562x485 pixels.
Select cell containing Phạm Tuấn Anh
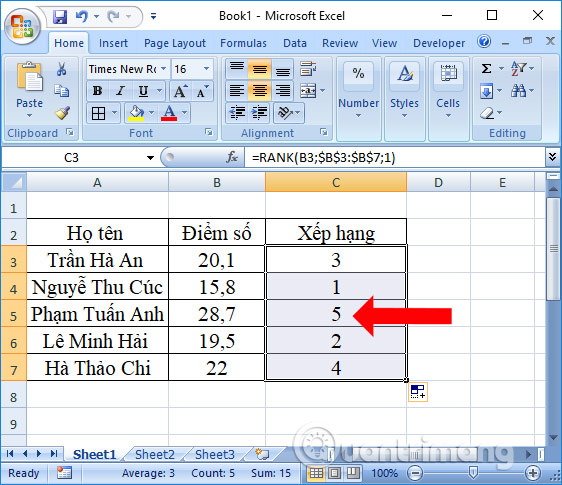(x=97, y=314)
